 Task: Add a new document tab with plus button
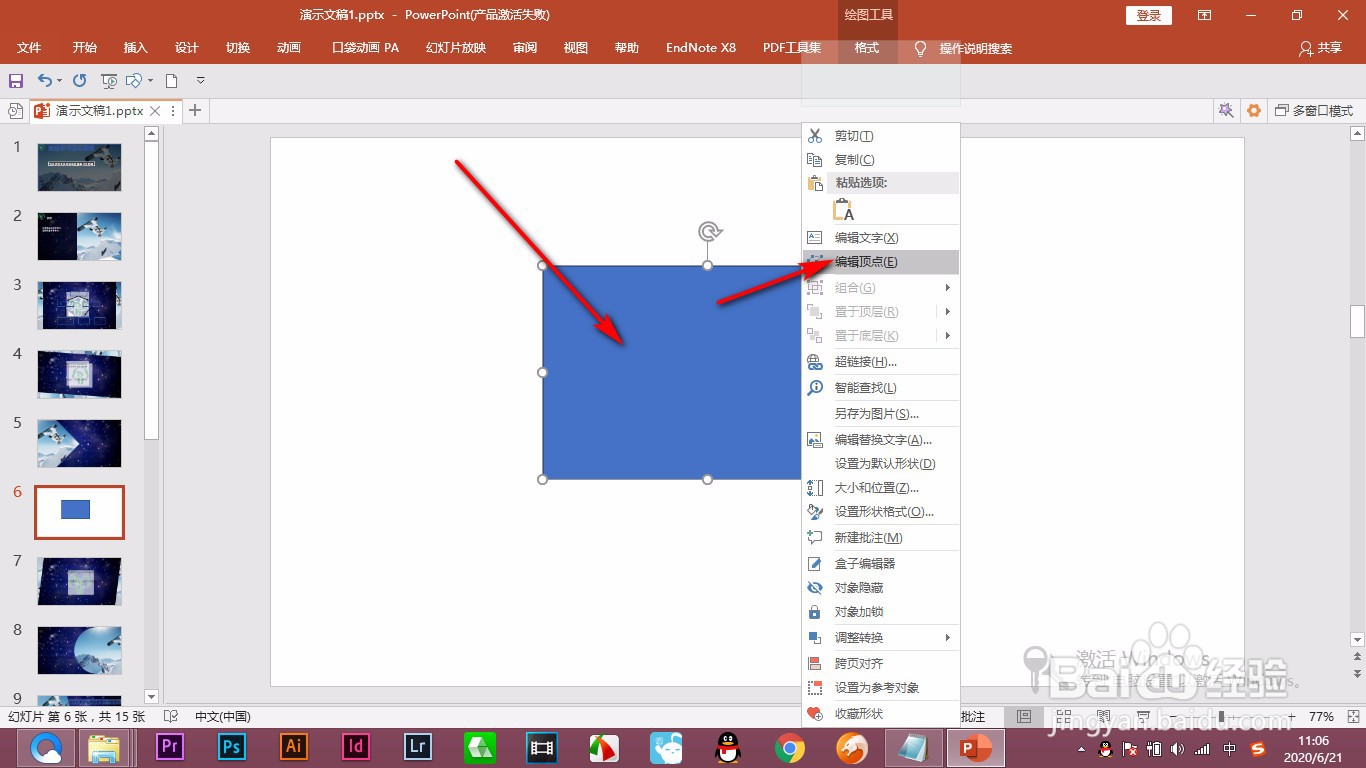pyautogui.click(x=195, y=111)
